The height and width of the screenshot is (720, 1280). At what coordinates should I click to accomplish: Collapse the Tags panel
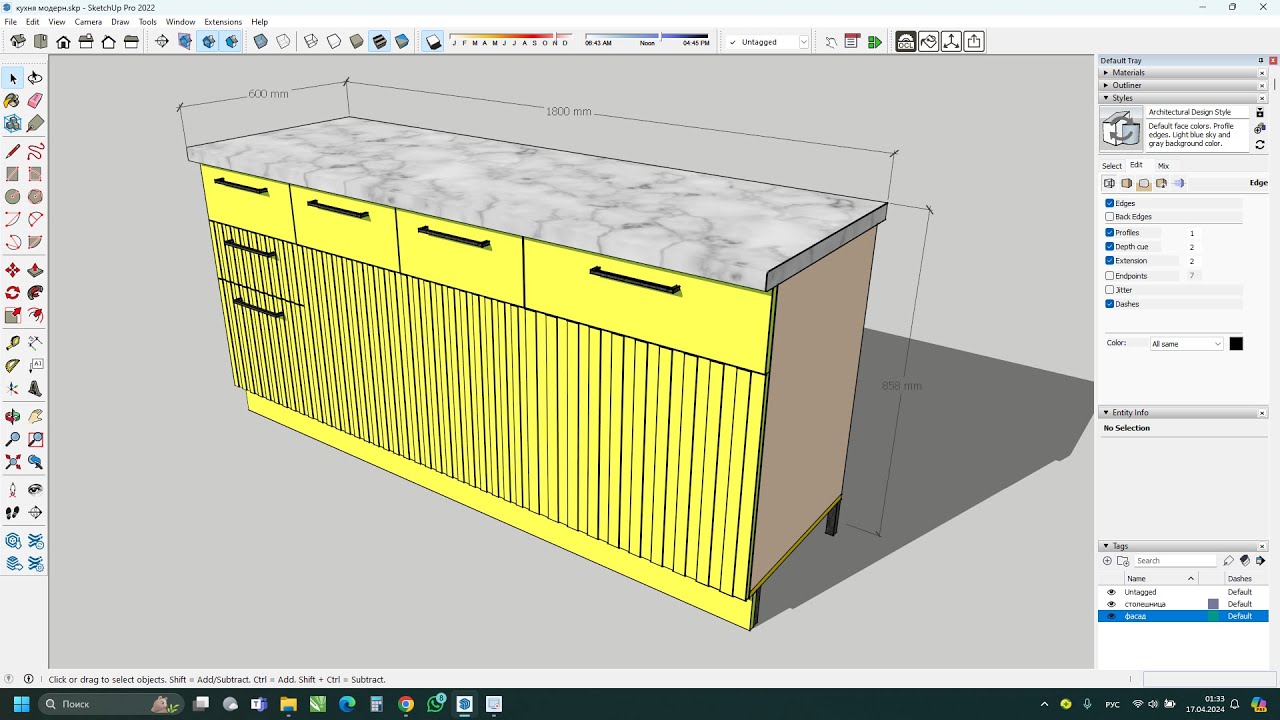1106,546
